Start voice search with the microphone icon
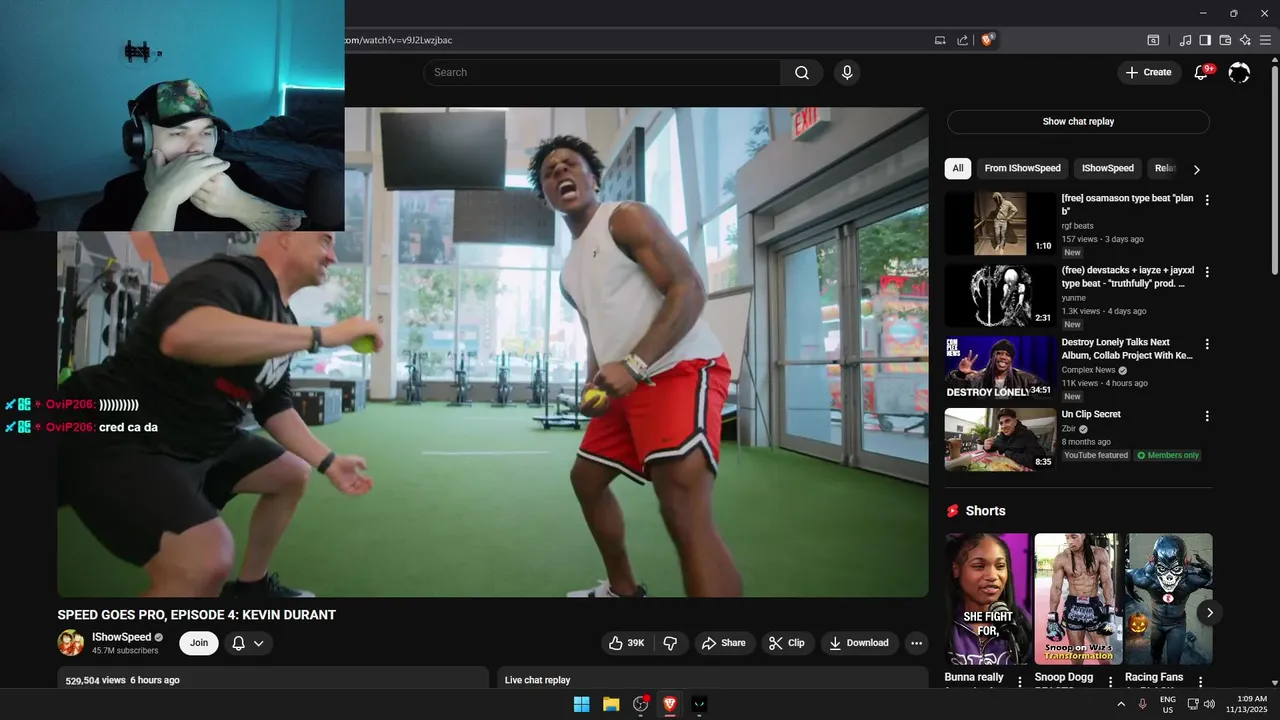Screen dimensions: 1280x720 847,72
